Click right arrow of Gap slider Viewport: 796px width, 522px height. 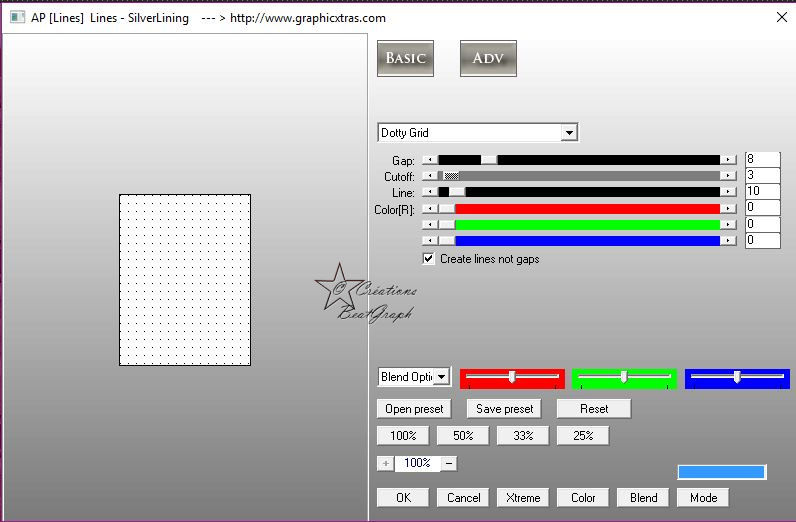click(728, 160)
